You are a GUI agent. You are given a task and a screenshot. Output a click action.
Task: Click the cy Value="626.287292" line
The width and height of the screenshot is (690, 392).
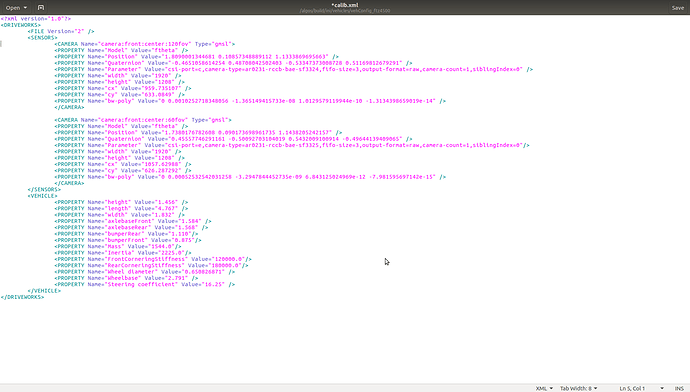coord(123,170)
